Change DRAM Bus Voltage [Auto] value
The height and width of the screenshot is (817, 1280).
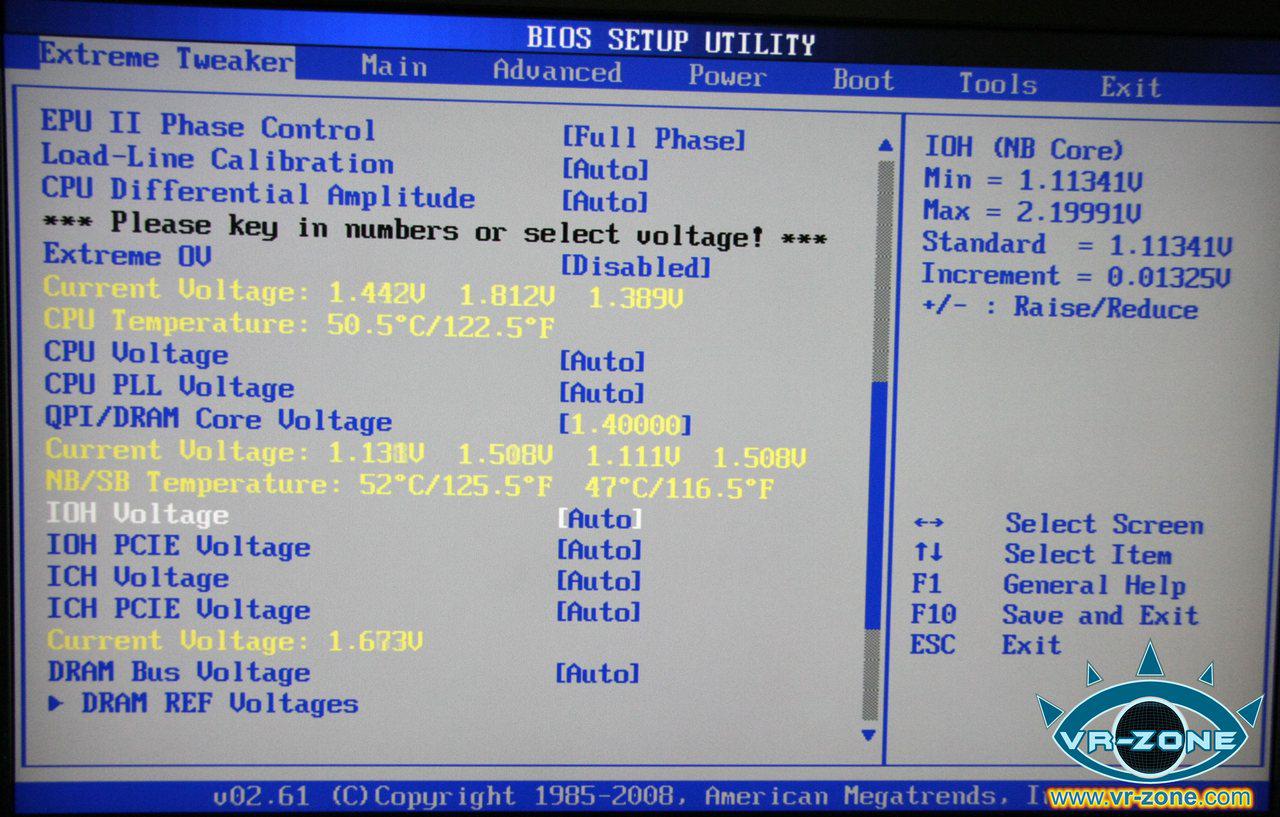click(x=597, y=674)
